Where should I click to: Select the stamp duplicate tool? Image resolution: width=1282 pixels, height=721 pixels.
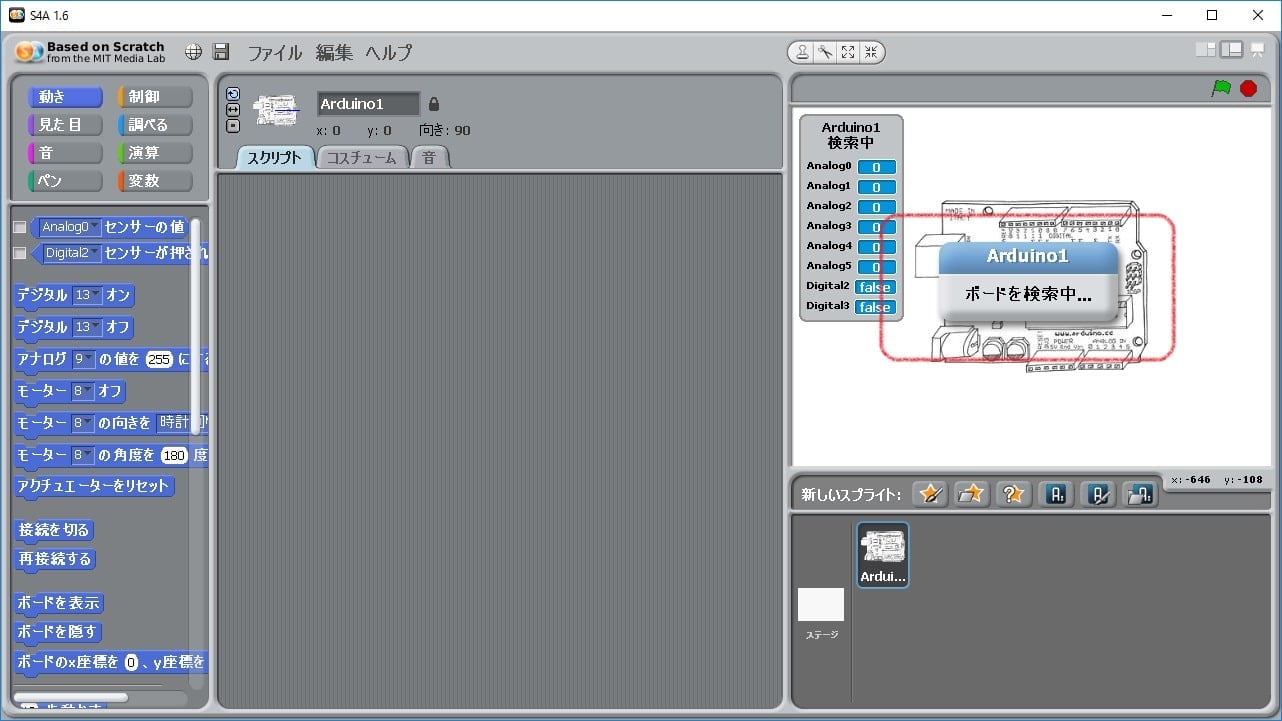coord(802,52)
